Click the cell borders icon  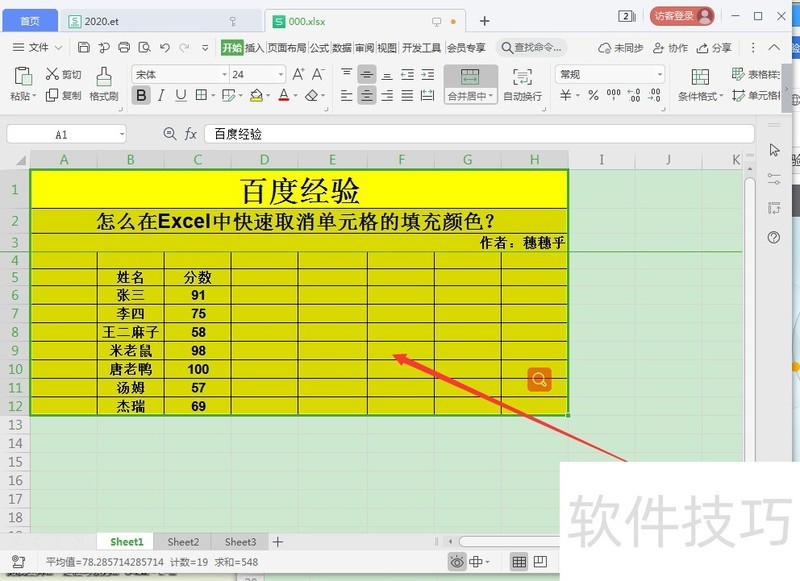[x=202, y=95]
